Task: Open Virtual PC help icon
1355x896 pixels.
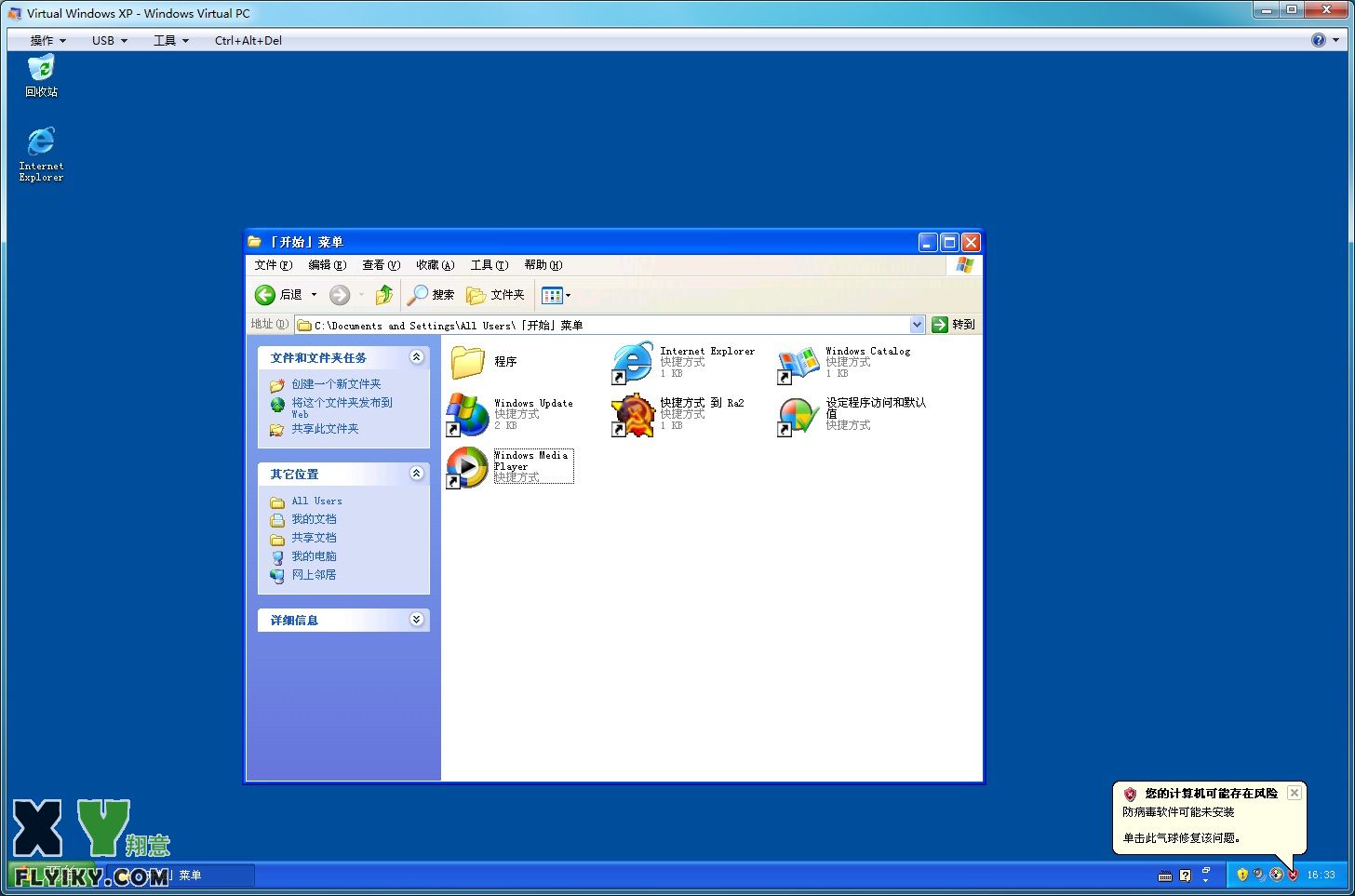Action: coord(1319,40)
